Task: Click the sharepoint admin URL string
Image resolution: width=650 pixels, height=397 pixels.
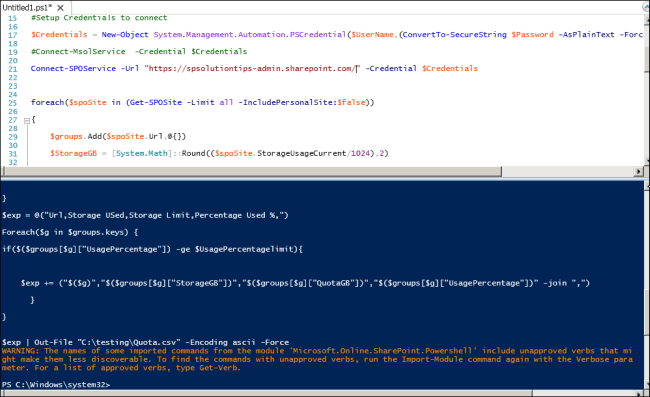Action: tap(252, 69)
